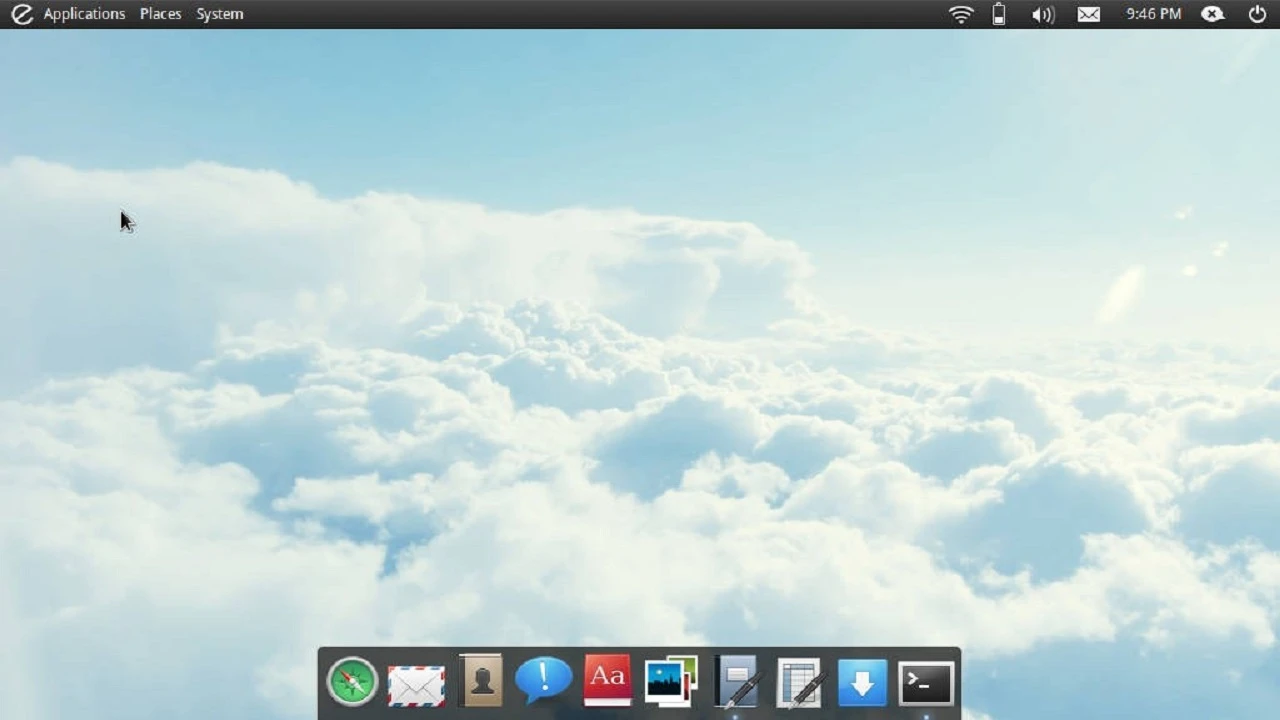
Task: Click the elementary logo in top panel
Action: click(x=21, y=14)
